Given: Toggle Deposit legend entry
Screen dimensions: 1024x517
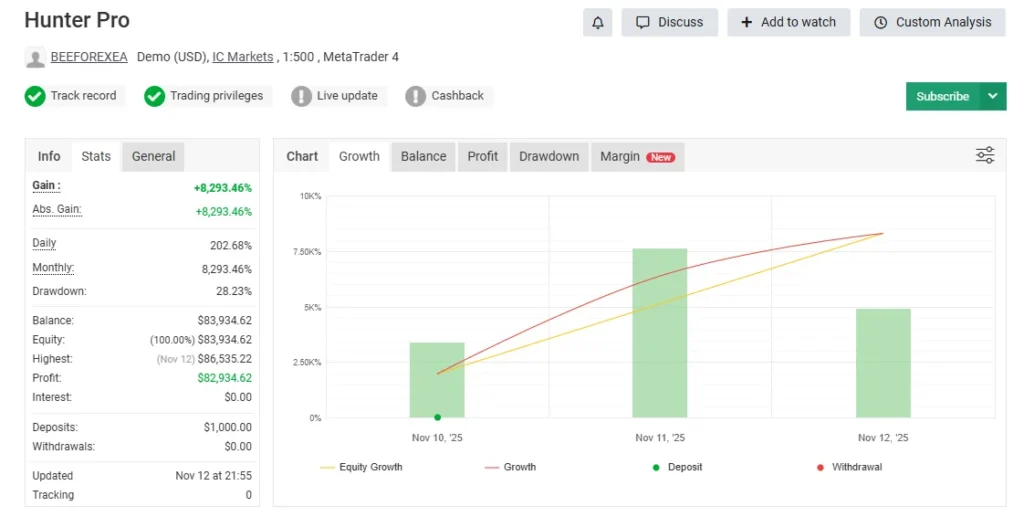Looking at the screenshot, I should tap(677, 467).
